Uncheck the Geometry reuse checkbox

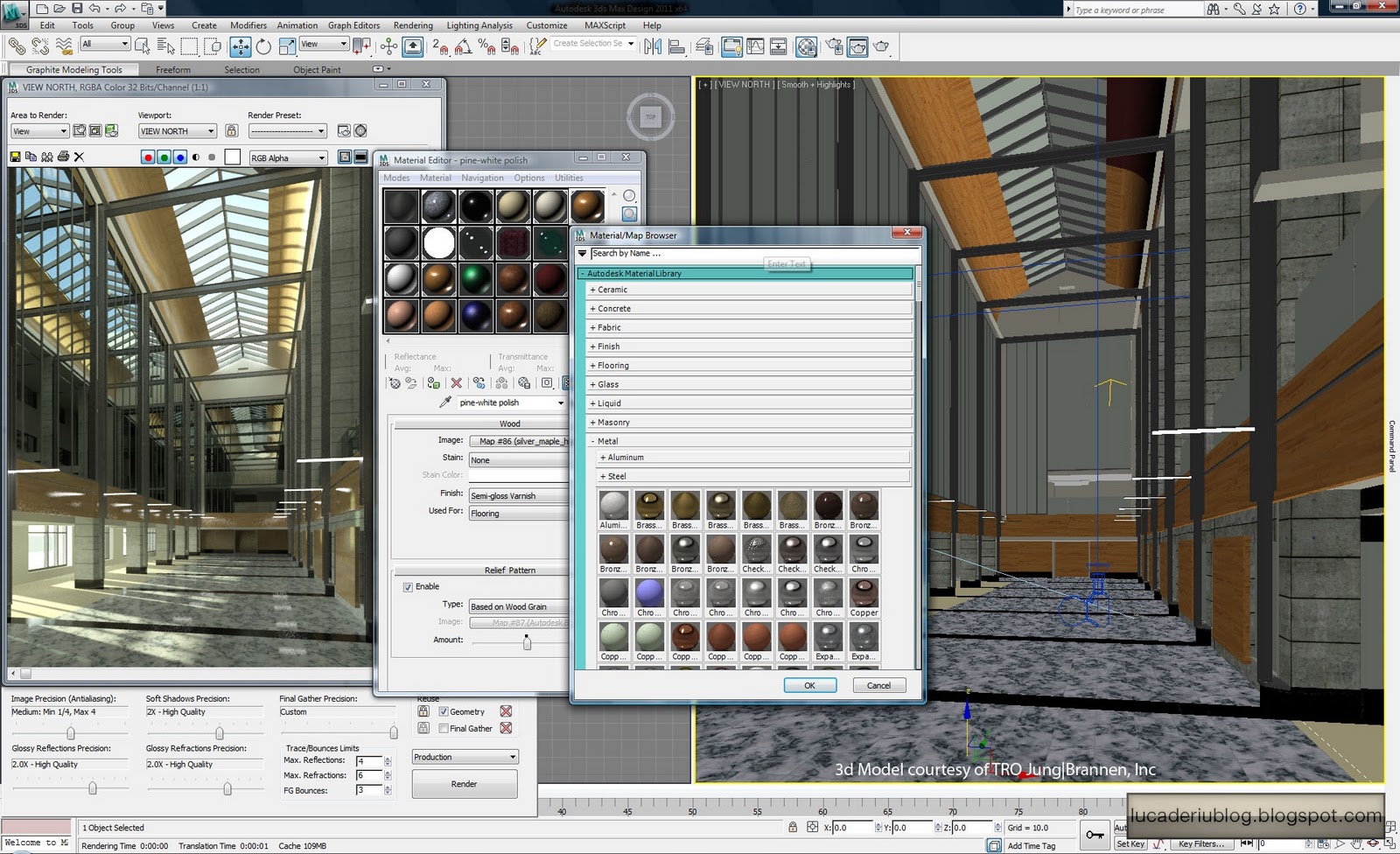(x=444, y=711)
